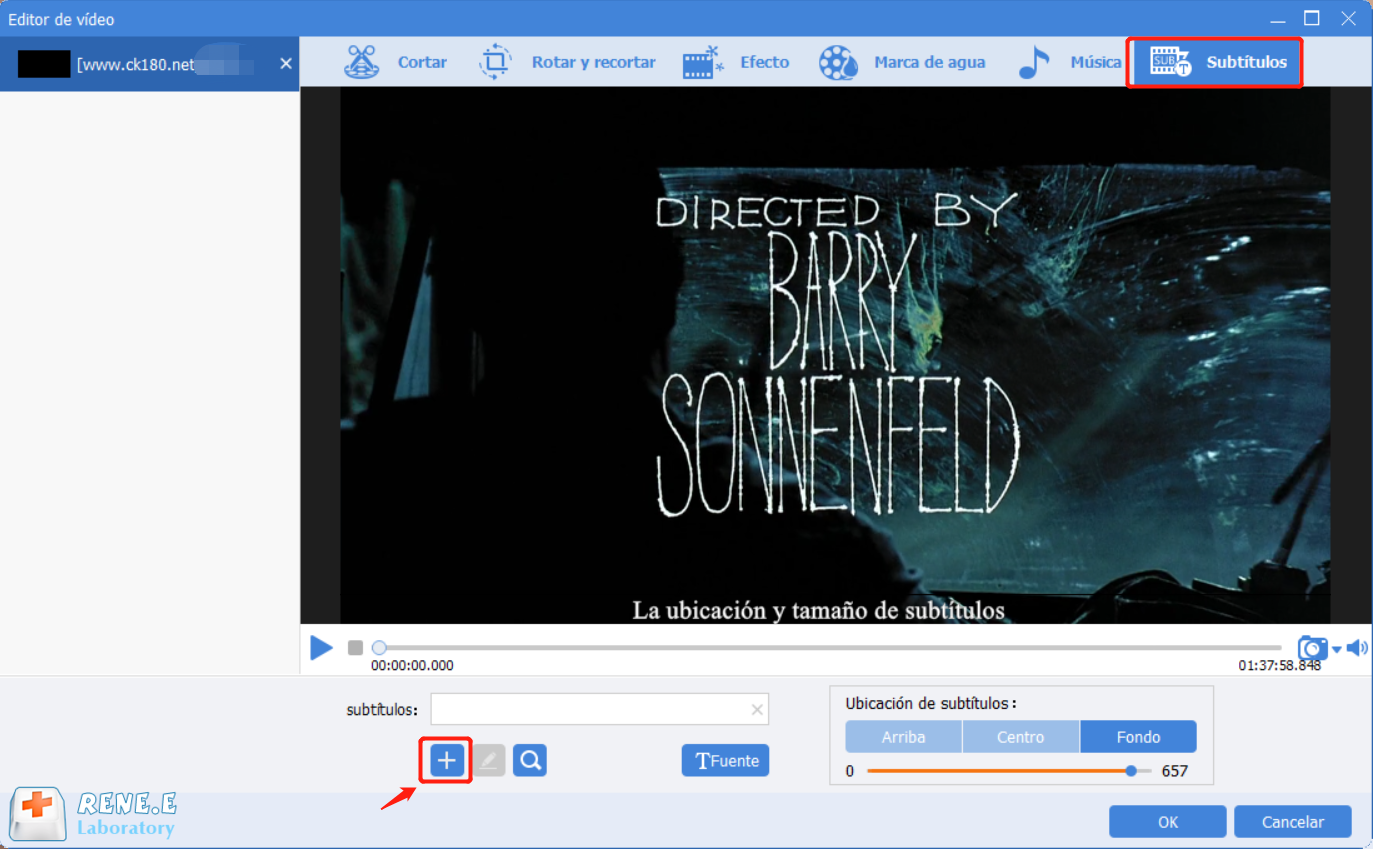Click the video preview area
This screenshot has height=849, width=1373.
(835, 355)
